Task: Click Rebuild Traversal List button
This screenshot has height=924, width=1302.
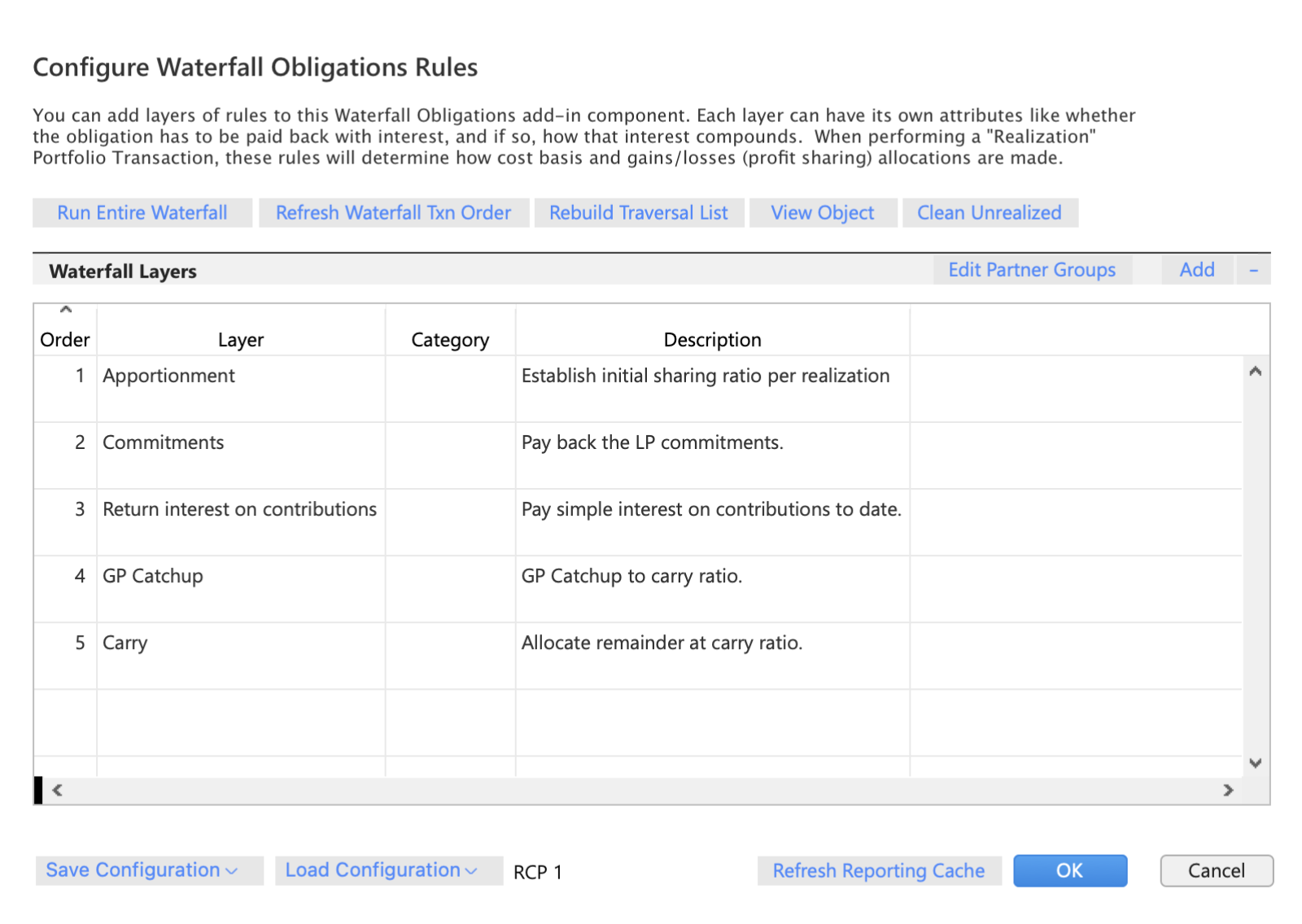Action: (x=639, y=213)
